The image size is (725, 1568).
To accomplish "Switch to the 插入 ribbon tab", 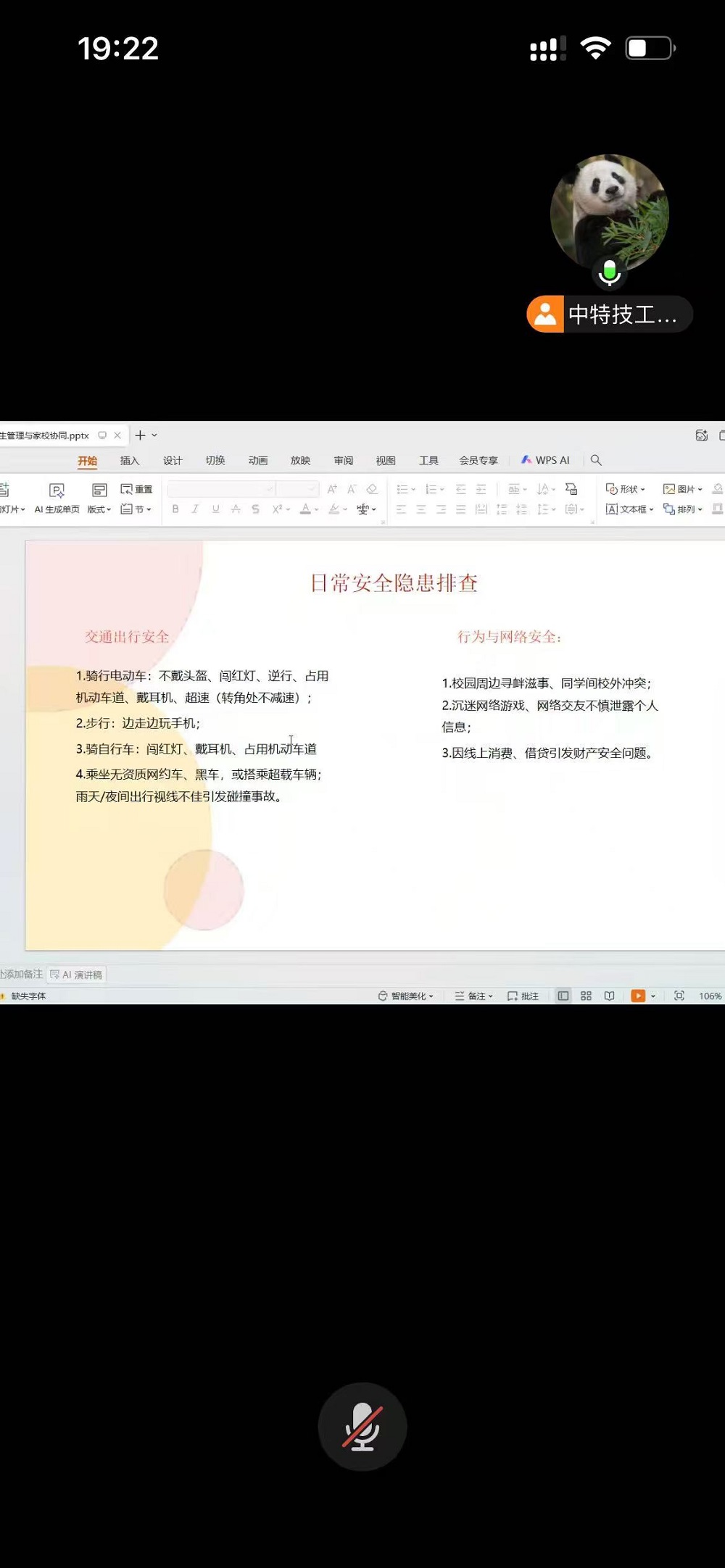I will 130,460.
